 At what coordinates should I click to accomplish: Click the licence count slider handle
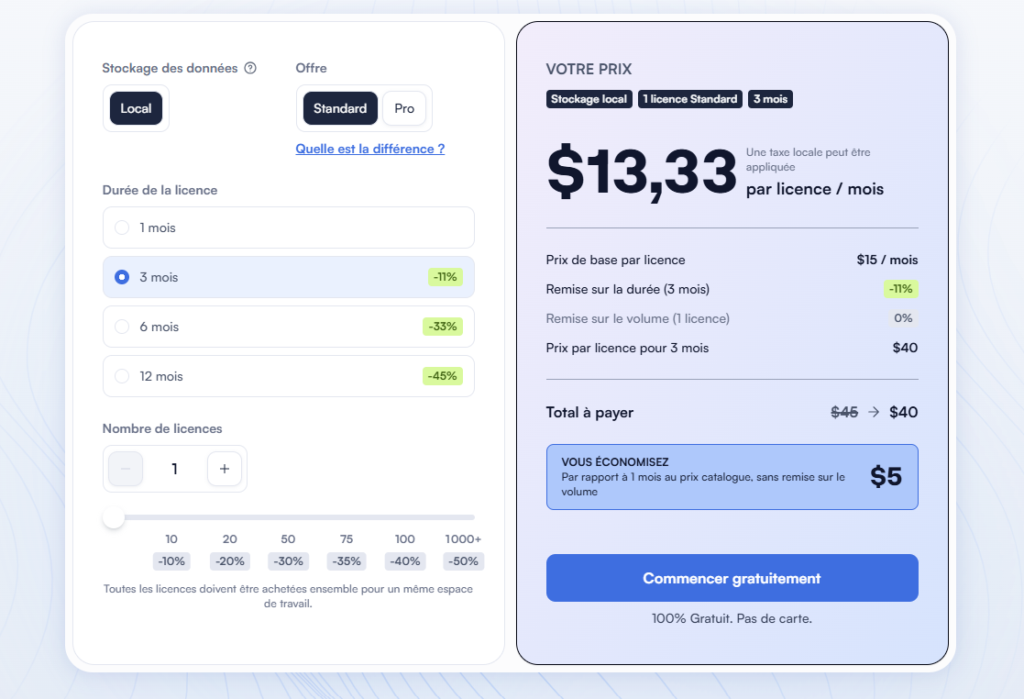point(114,517)
